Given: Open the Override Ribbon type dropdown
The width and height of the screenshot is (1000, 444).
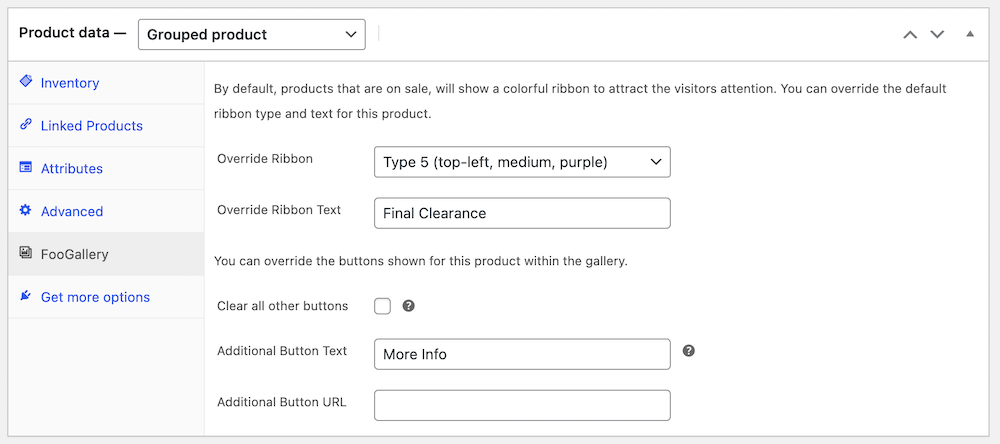Looking at the screenshot, I should pos(522,162).
